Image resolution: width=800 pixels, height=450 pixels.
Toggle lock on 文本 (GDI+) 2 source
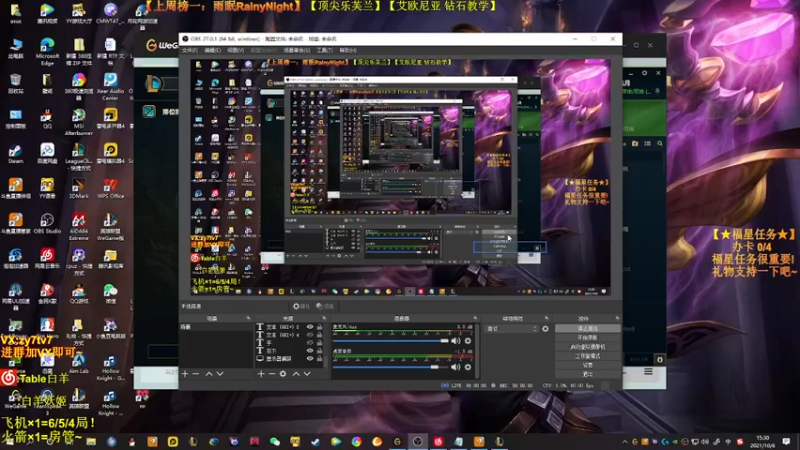pos(319,327)
